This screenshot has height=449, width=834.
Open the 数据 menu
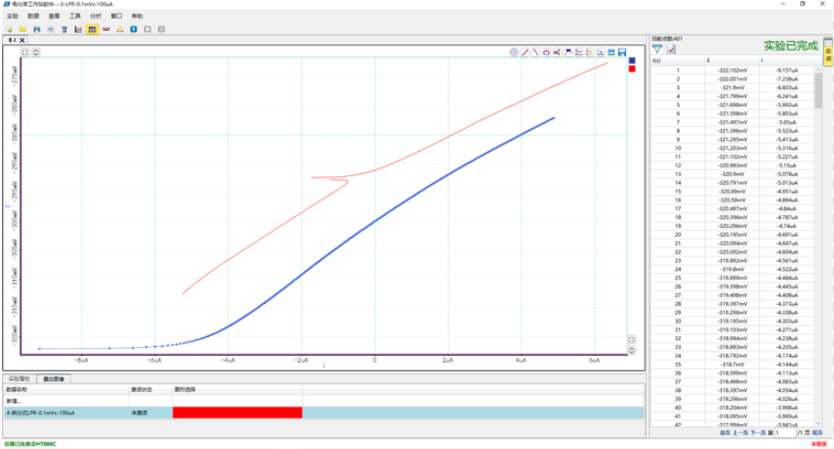click(34, 16)
